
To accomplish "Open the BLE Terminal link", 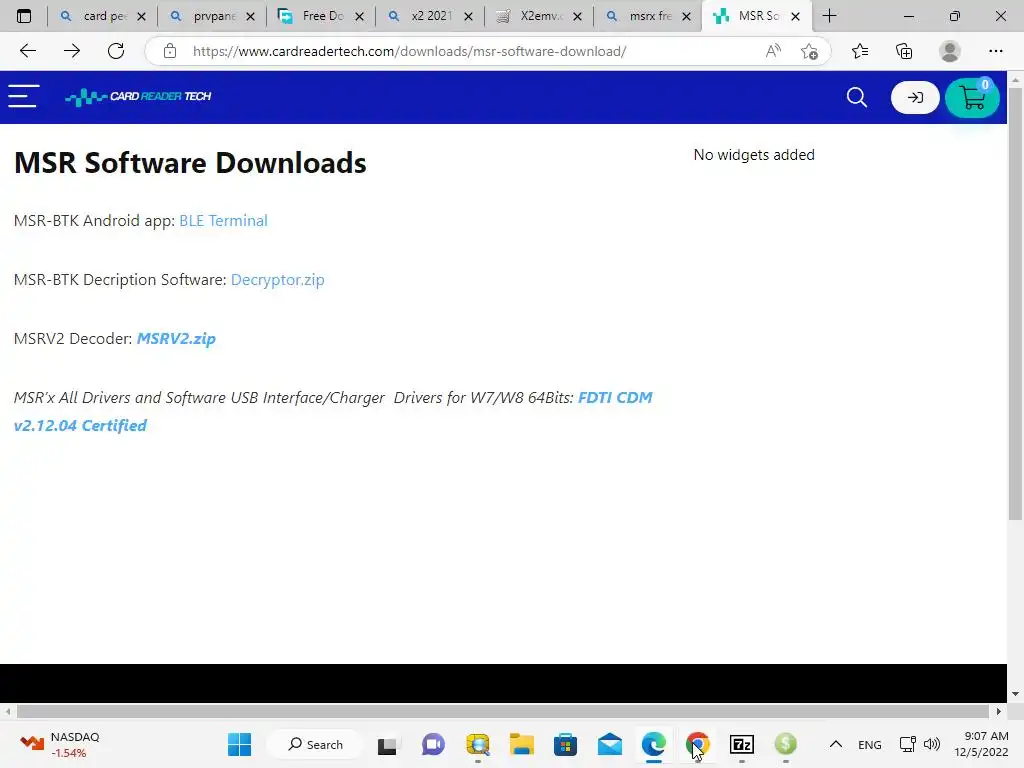I will pyautogui.click(x=223, y=221).
